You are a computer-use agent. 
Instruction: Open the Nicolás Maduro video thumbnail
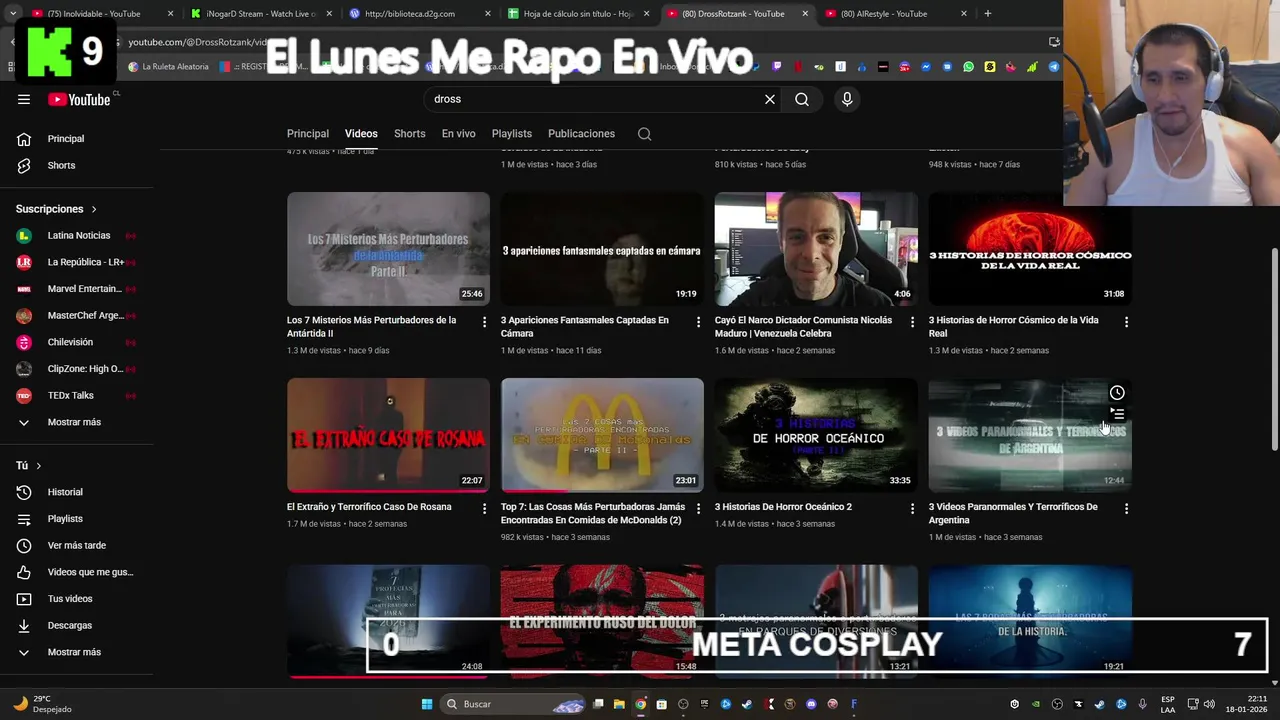tap(816, 249)
